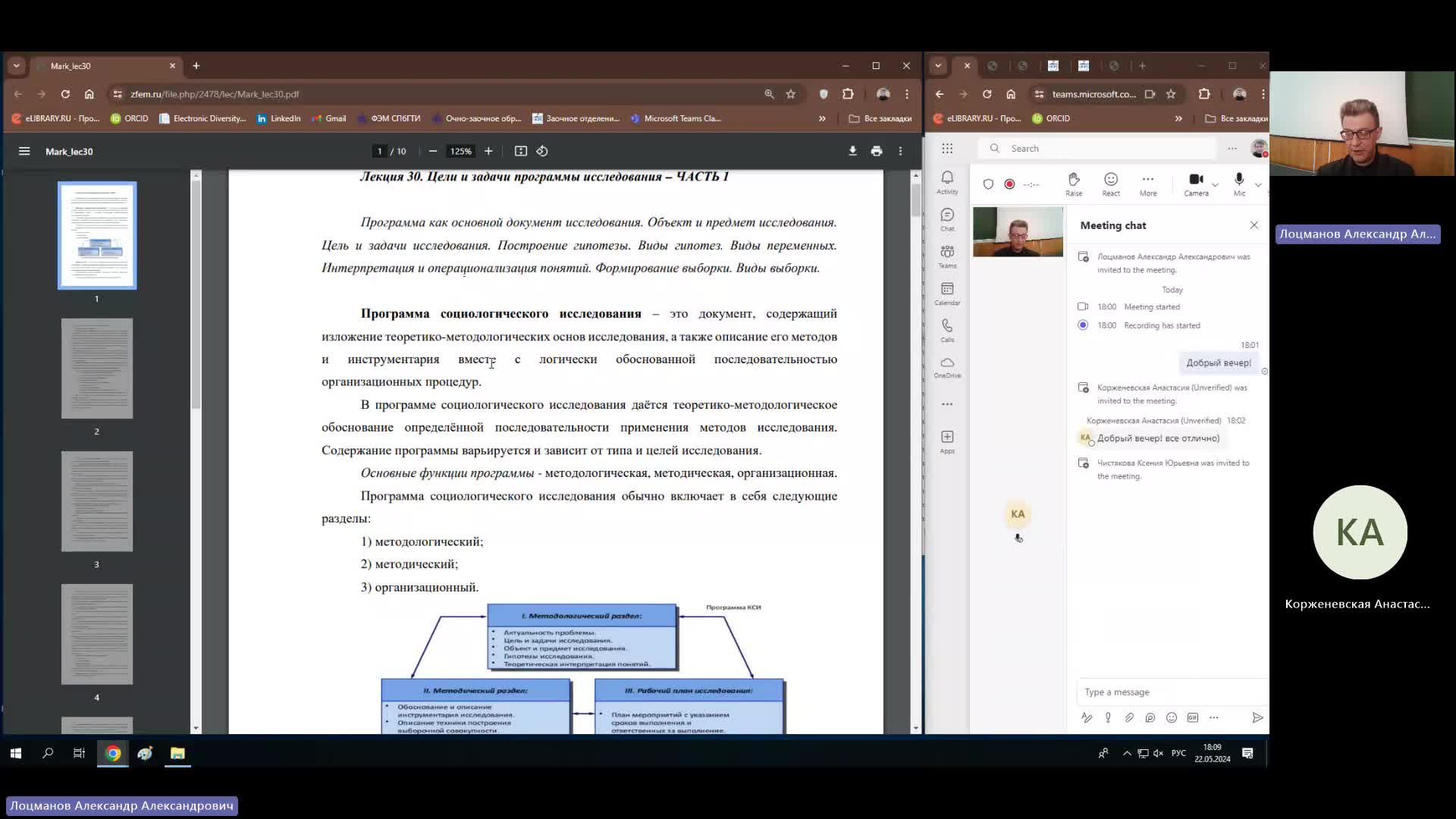Reload the zfem.ru page
1456x819 pixels.
[65, 94]
